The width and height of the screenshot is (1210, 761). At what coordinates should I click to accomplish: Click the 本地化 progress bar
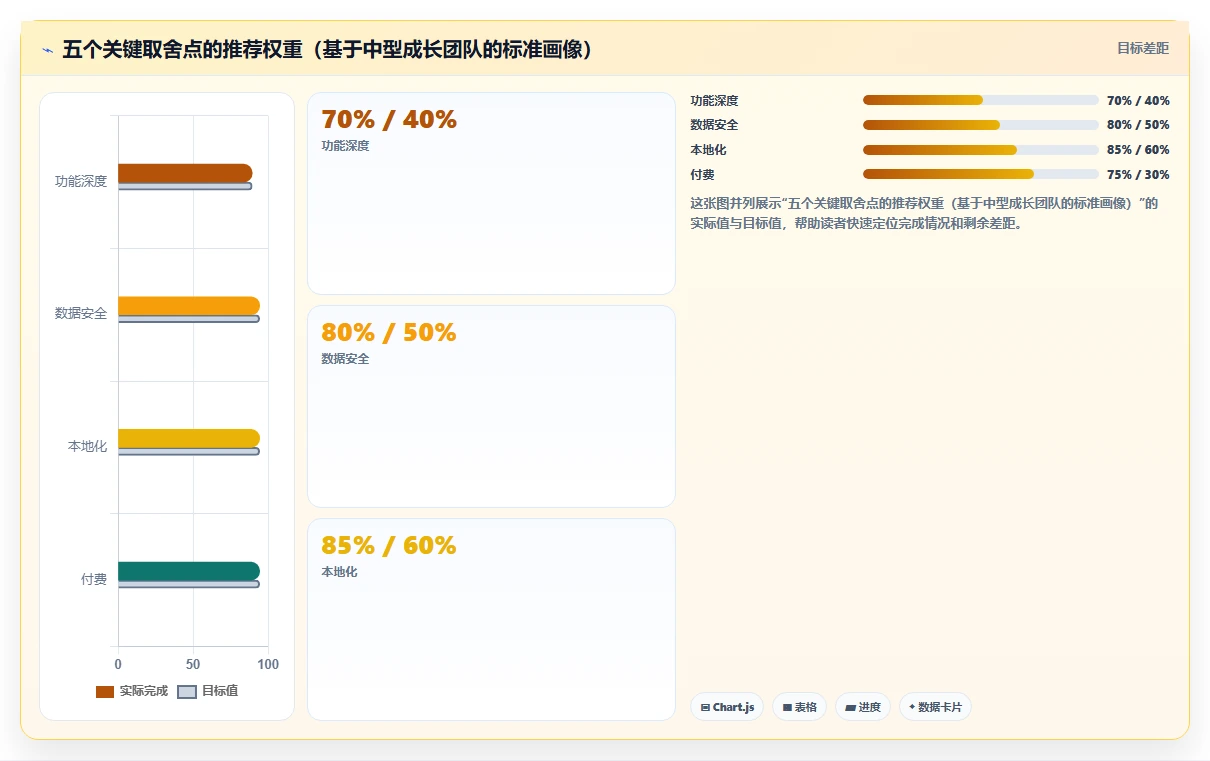(x=981, y=150)
